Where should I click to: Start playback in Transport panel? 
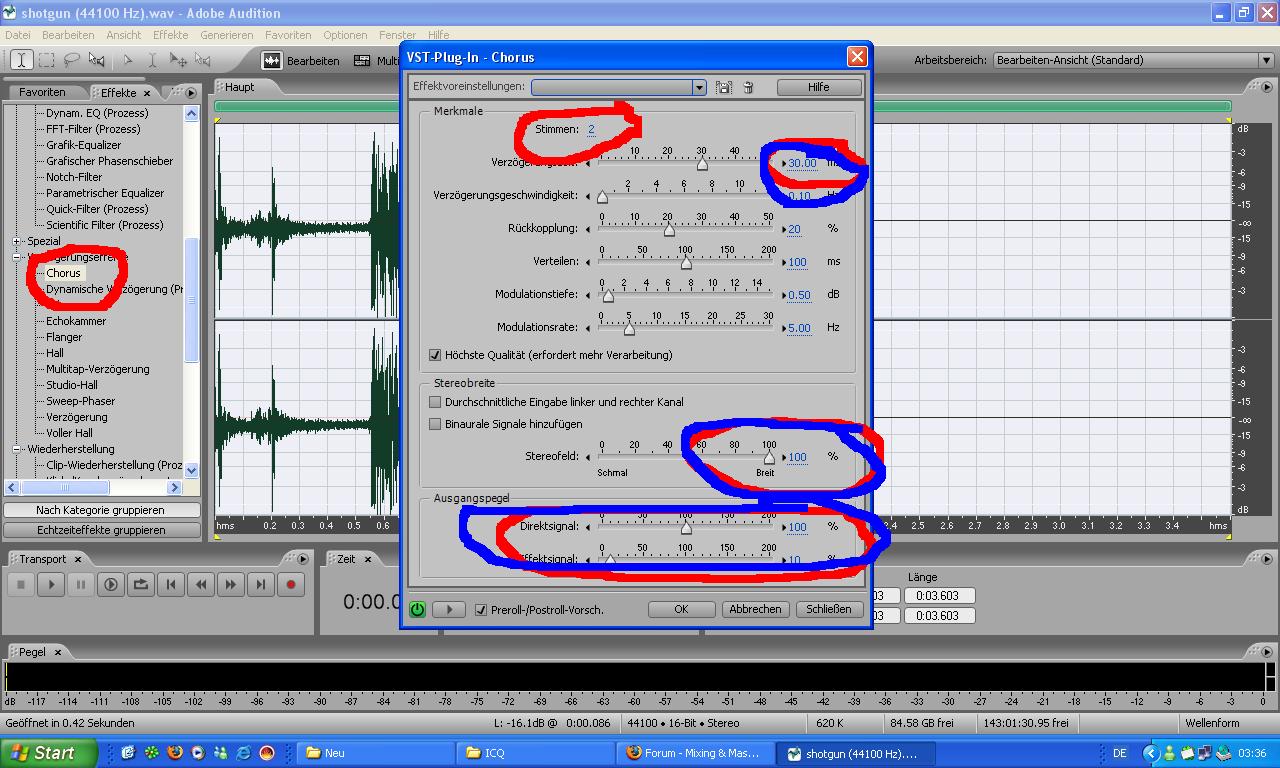[51, 585]
